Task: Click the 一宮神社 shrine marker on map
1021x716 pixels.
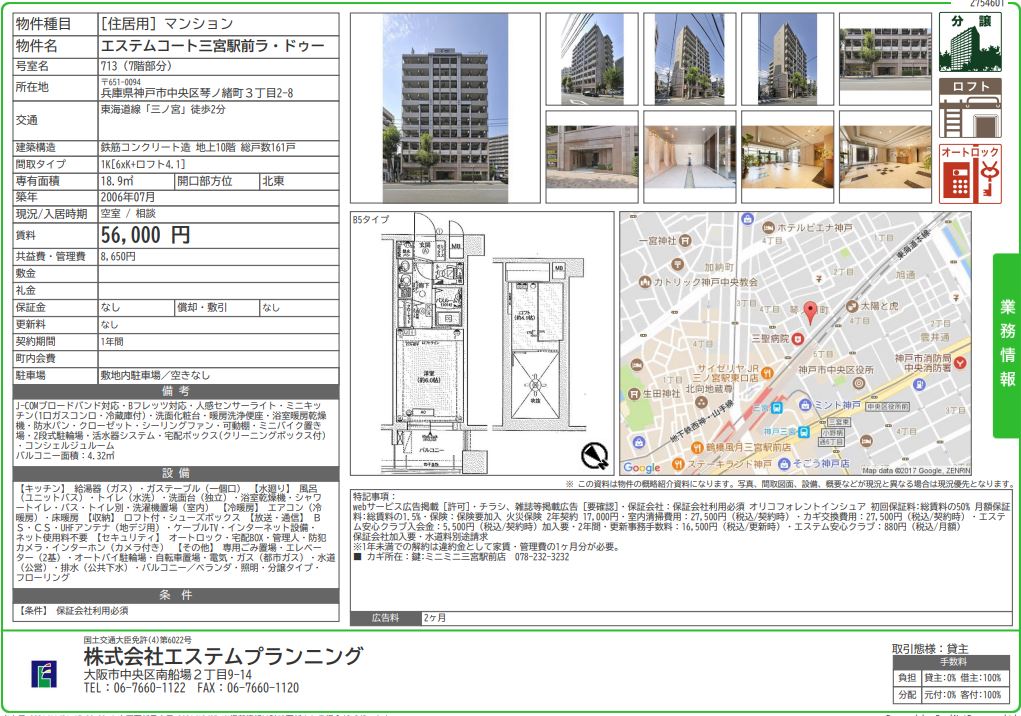Action: (x=685, y=241)
